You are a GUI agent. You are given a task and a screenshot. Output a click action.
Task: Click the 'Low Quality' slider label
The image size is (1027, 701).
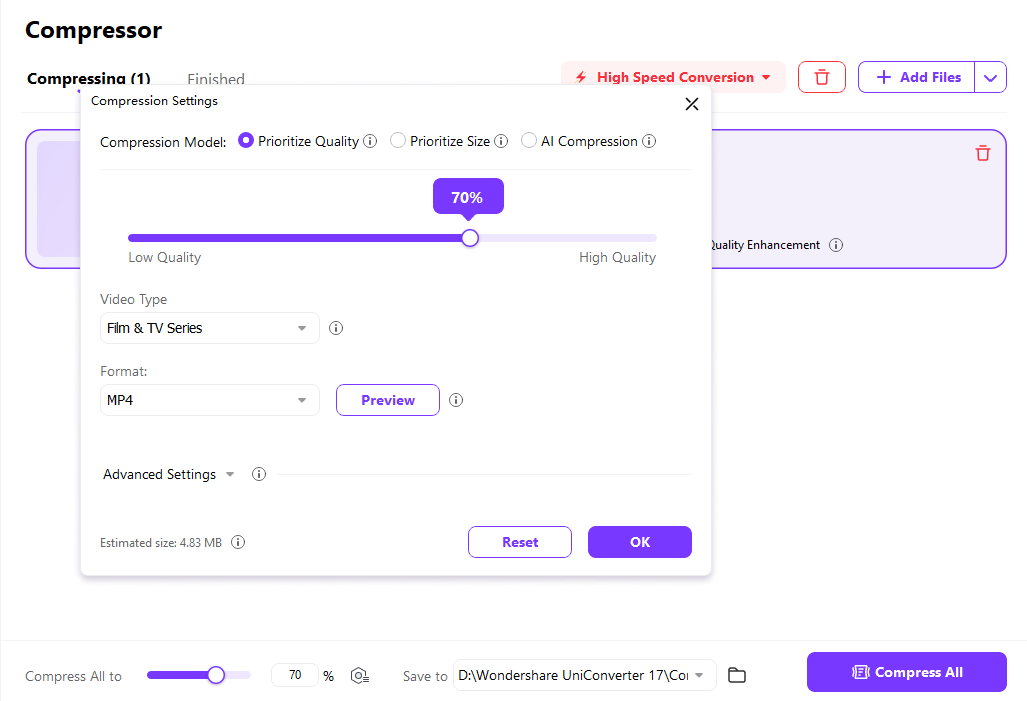[164, 257]
